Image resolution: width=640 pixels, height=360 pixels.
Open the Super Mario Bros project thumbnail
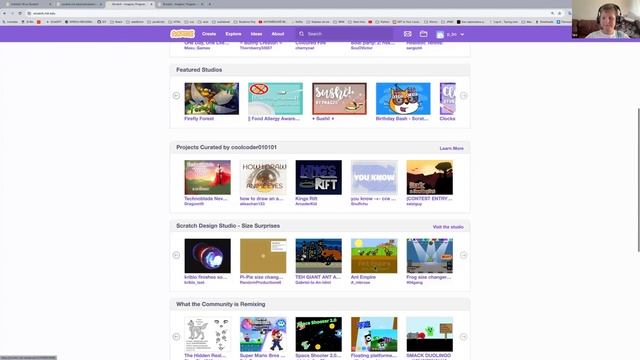point(263,334)
